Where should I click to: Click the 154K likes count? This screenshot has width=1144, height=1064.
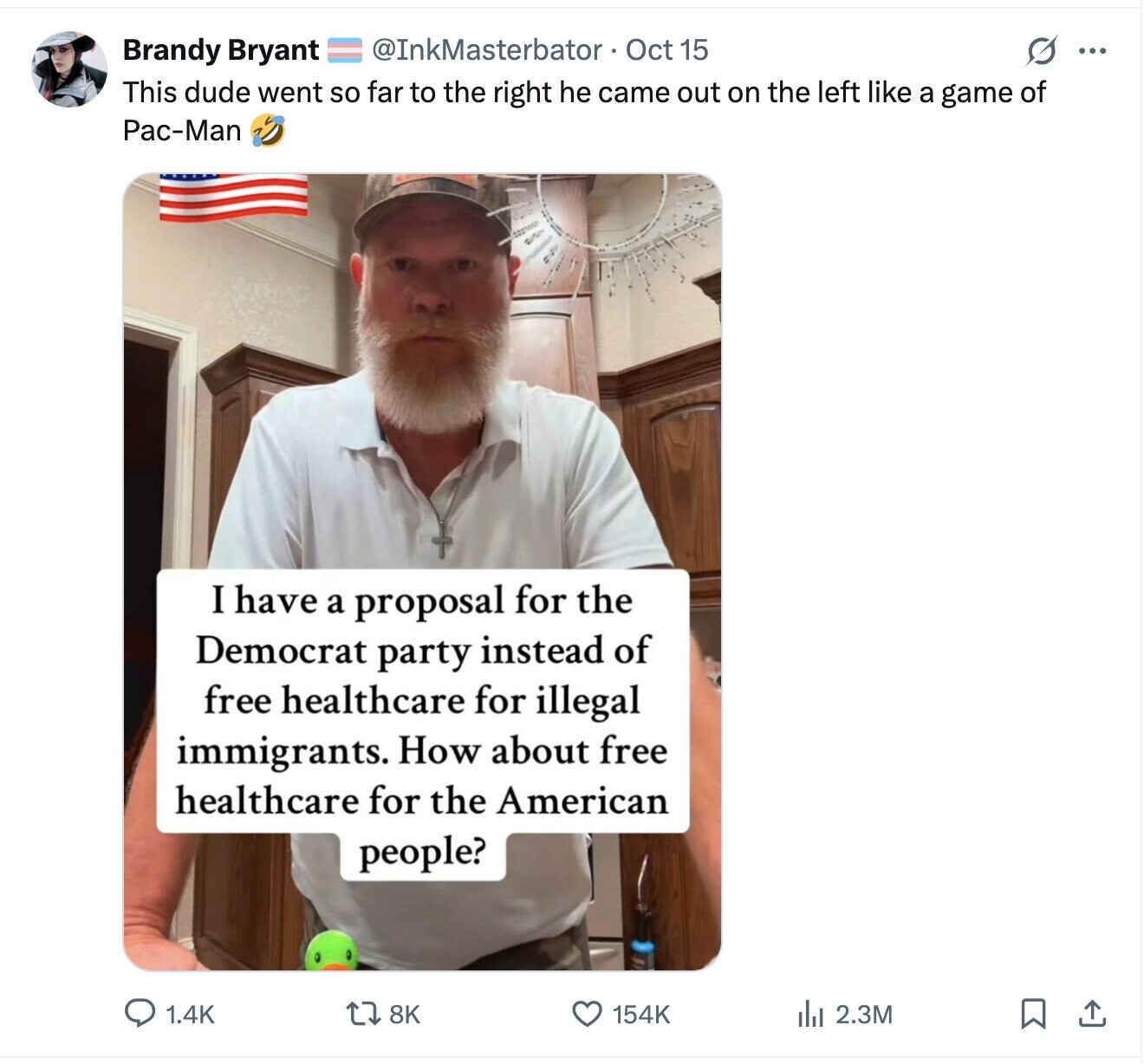click(x=641, y=1015)
